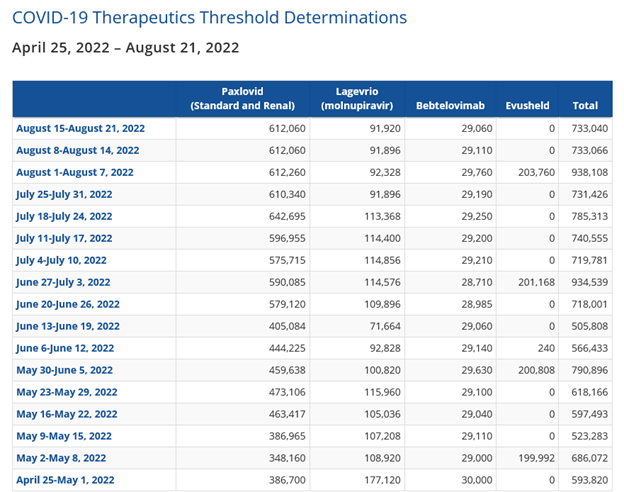Open the July 18-July 24, 2022 entry

click(64, 216)
